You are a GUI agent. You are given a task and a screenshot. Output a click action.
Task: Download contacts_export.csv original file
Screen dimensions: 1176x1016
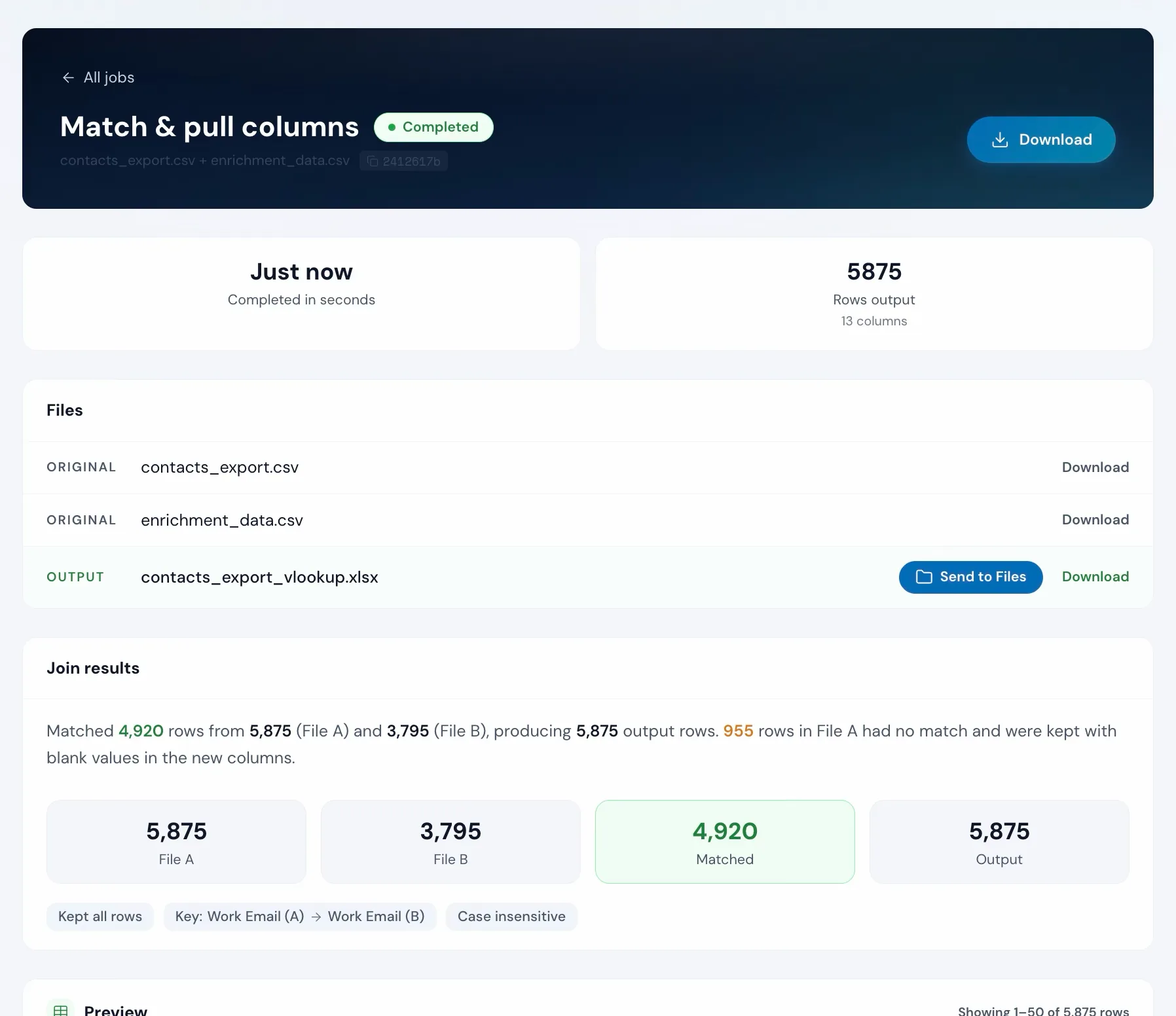[1095, 467]
